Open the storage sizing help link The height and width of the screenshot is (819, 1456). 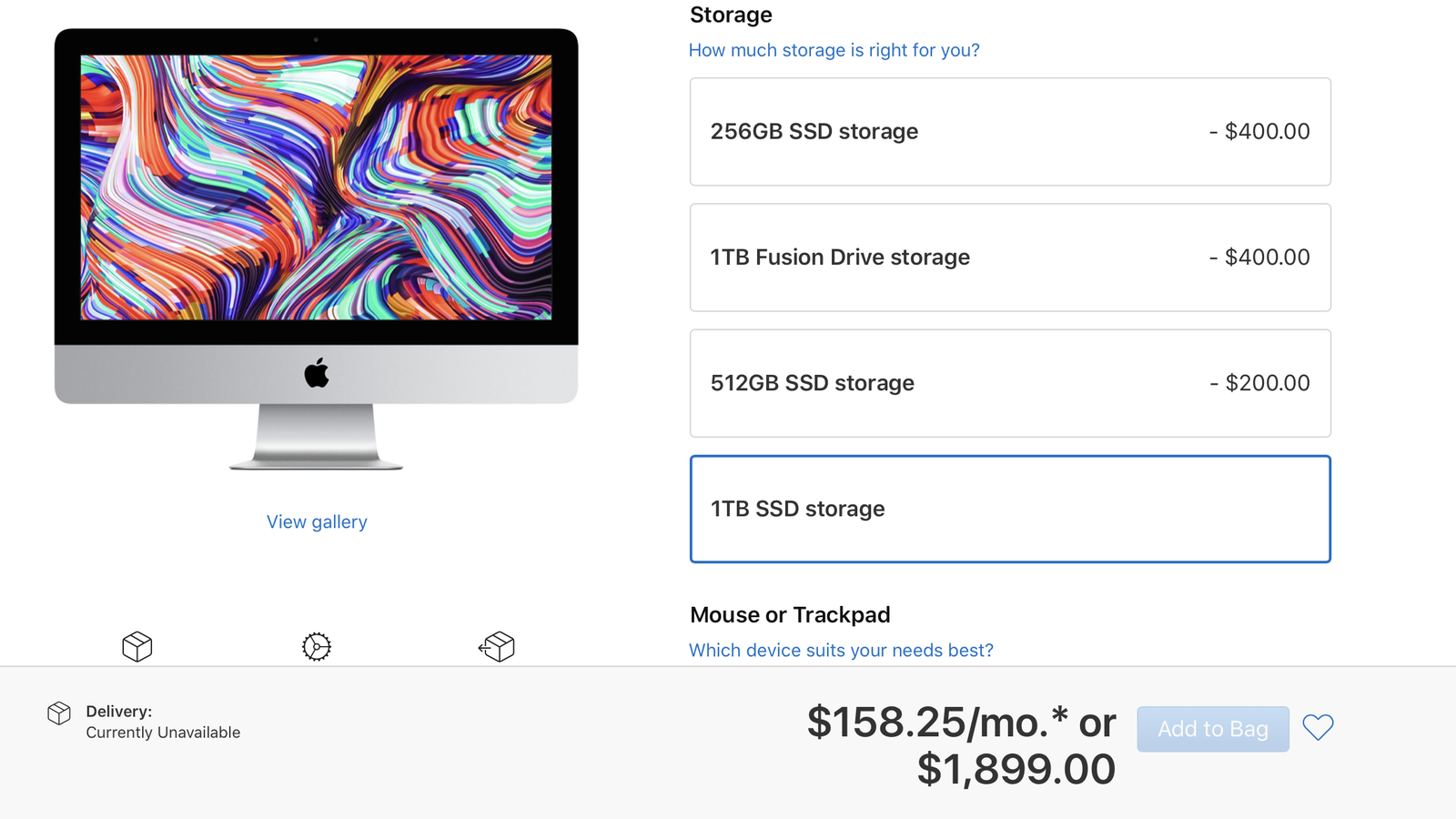[834, 50]
